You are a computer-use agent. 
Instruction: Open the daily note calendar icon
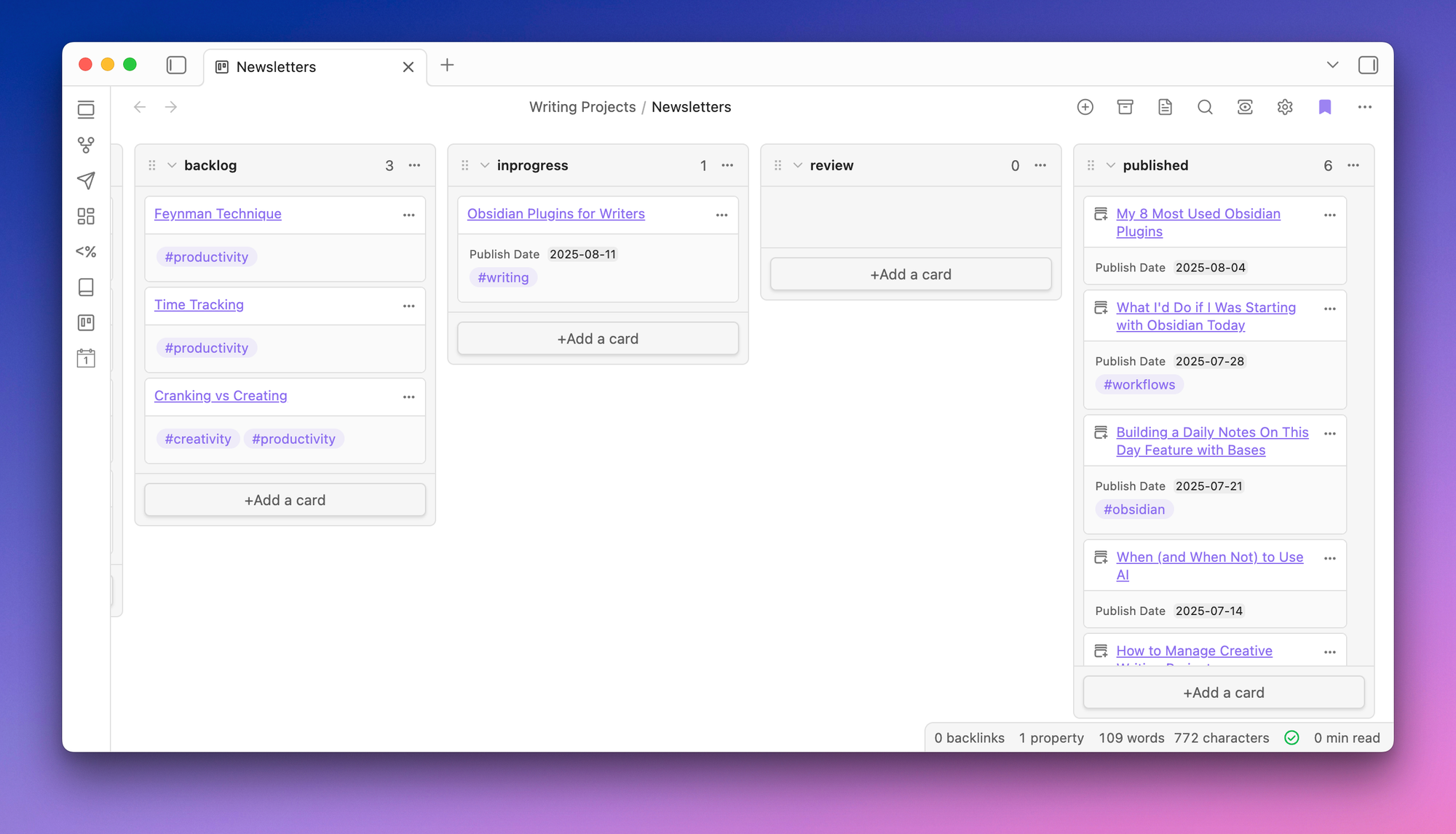pyautogui.click(x=86, y=358)
